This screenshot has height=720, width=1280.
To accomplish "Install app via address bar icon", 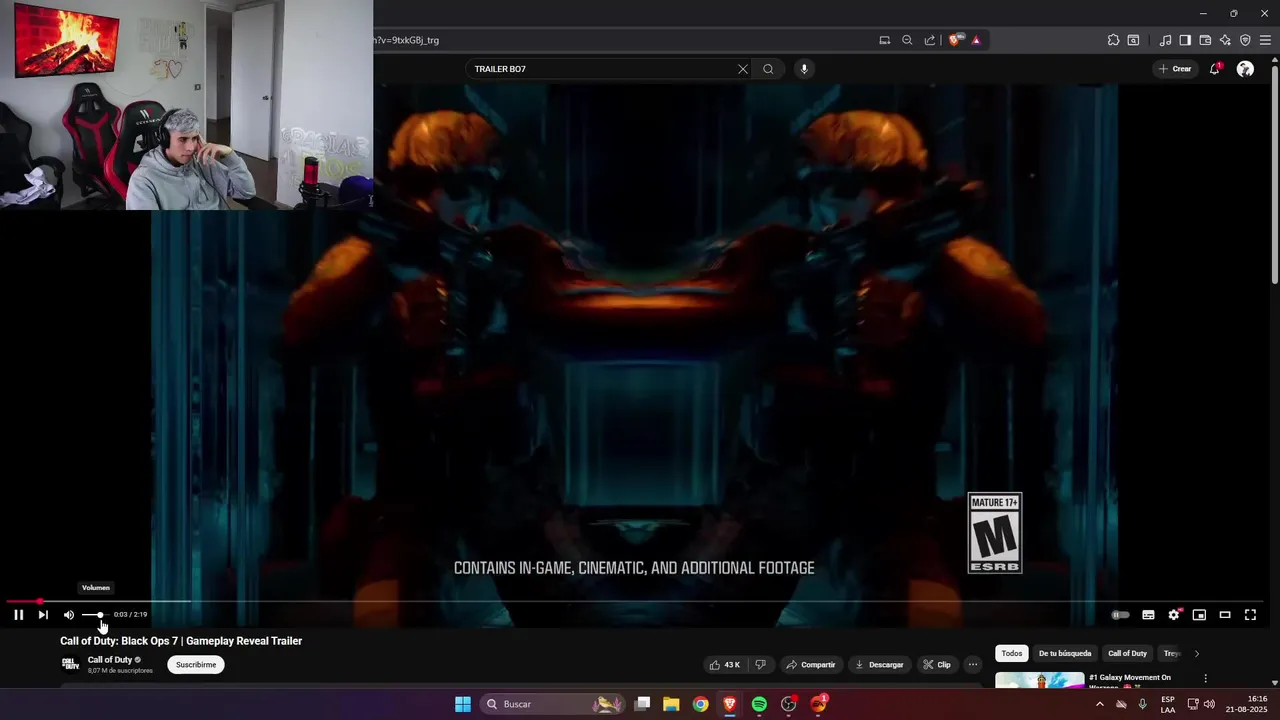I will click(x=885, y=40).
